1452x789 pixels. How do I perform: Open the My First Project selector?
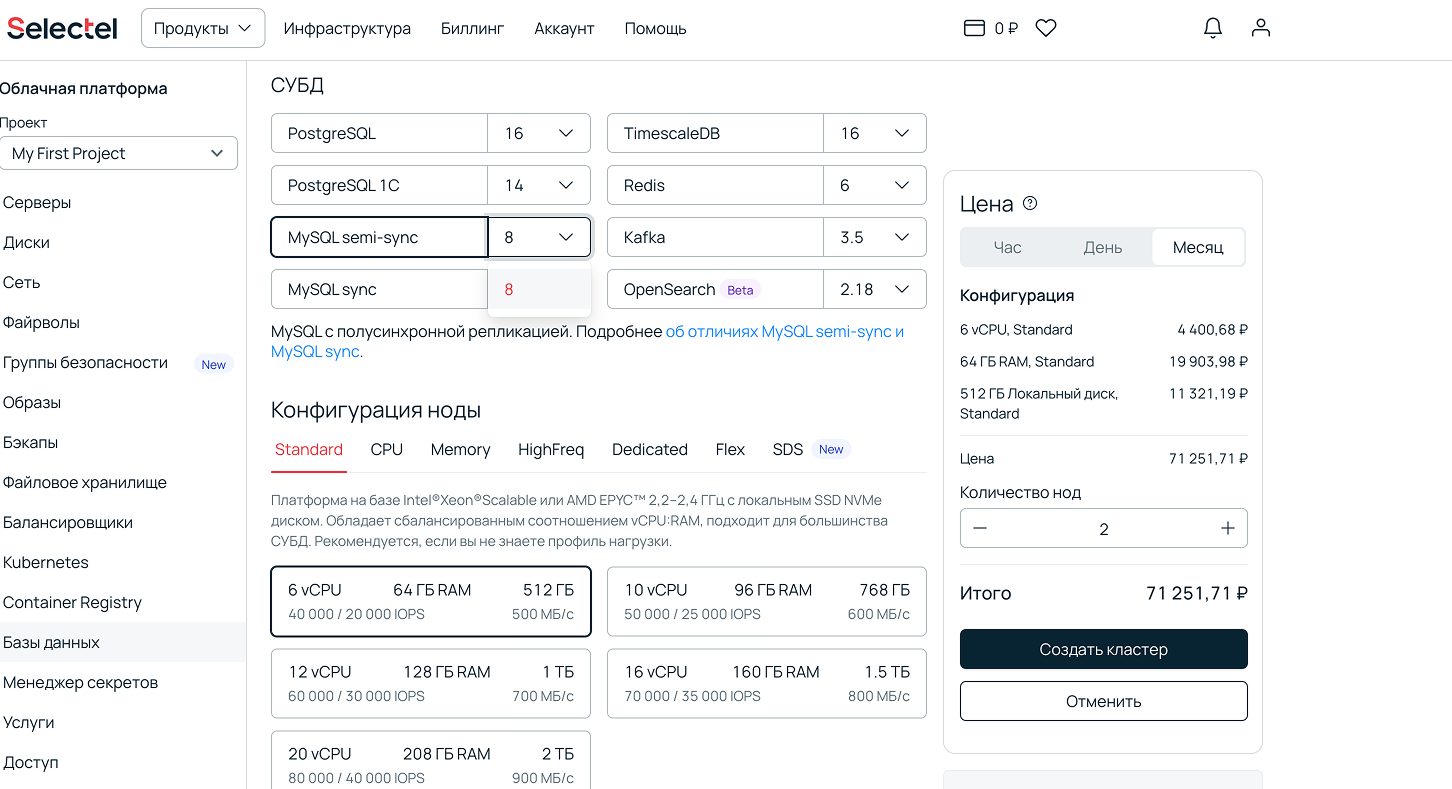[x=118, y=153]
